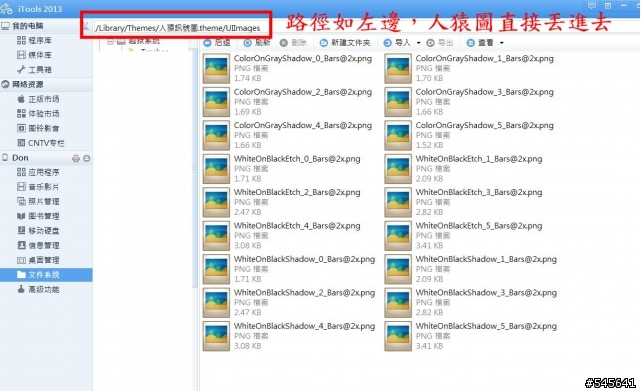Select file ColorOnGrayShadow_3_Bars@2x.png
This screenshot has width=641, height=391.
click(469, 101)
